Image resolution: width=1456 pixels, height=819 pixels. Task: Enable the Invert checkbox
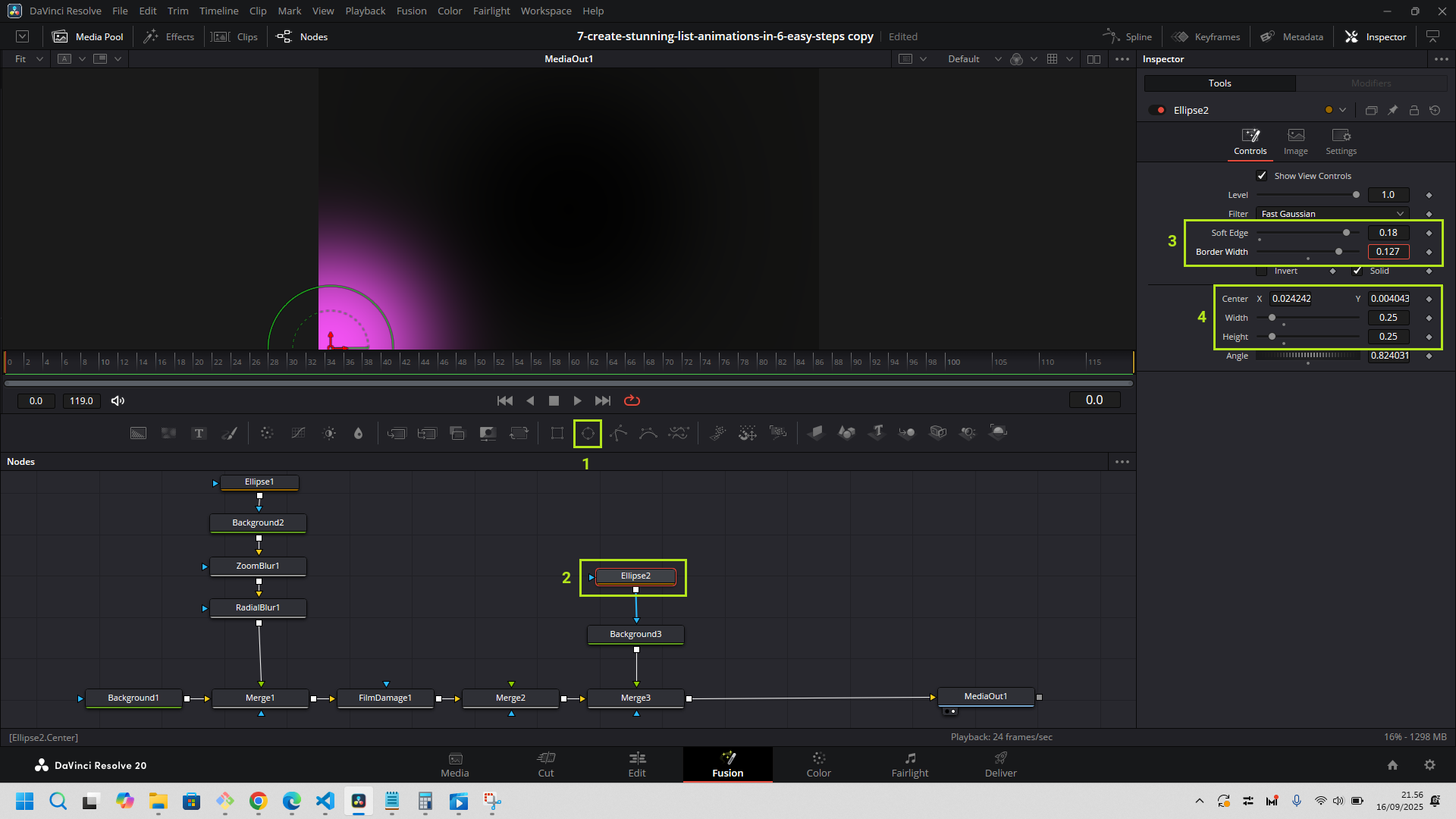pos(1262,271)
